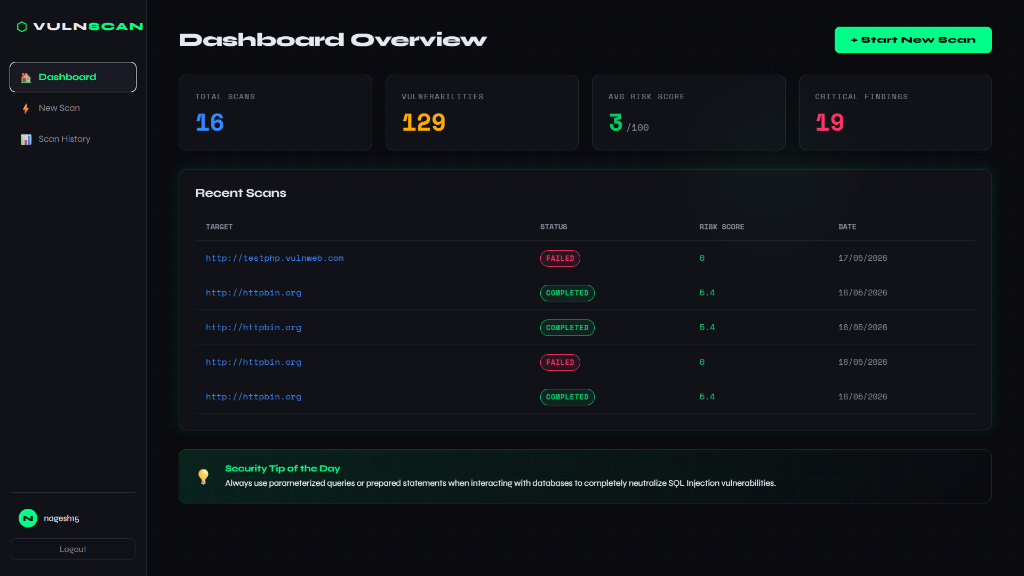1024x576 pixels.
Task: Click the vulnweb.com row's 17/05/2026 date
Action: [863, 258]
